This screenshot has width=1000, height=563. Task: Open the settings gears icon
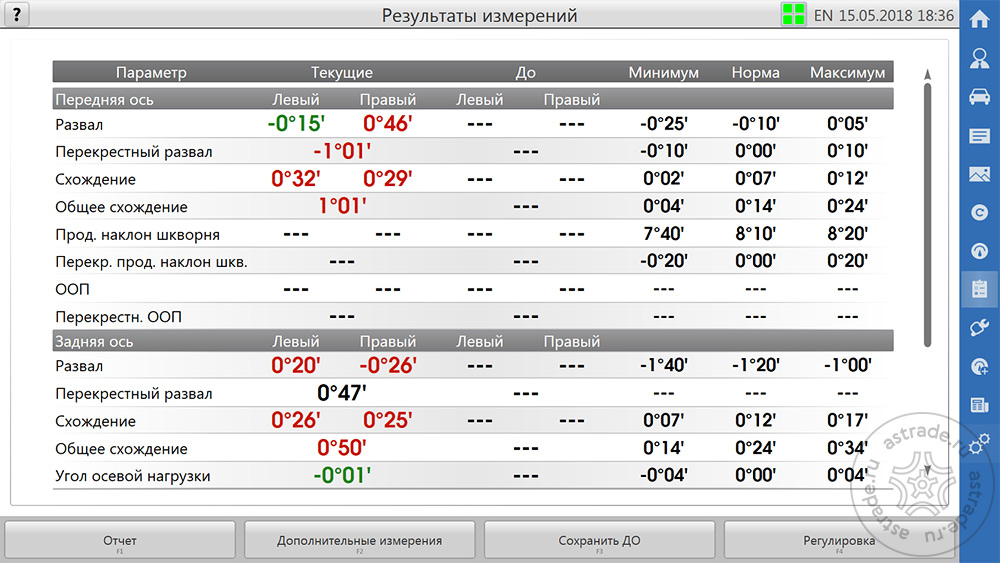pos(980,444)
